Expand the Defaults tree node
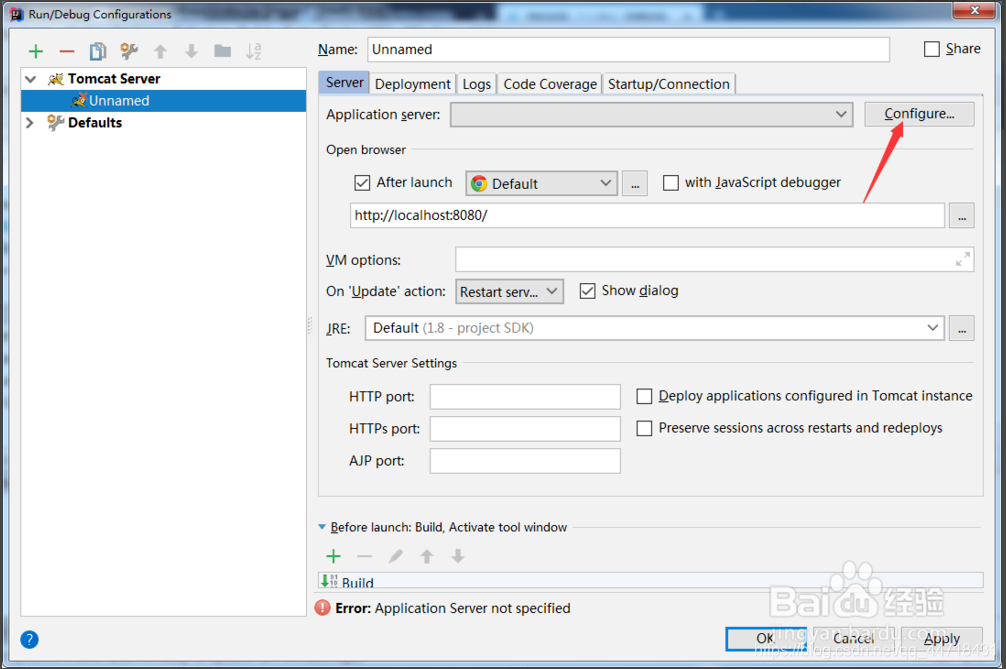The height and width of the screenshot is (669, 1006). (30, 123)
